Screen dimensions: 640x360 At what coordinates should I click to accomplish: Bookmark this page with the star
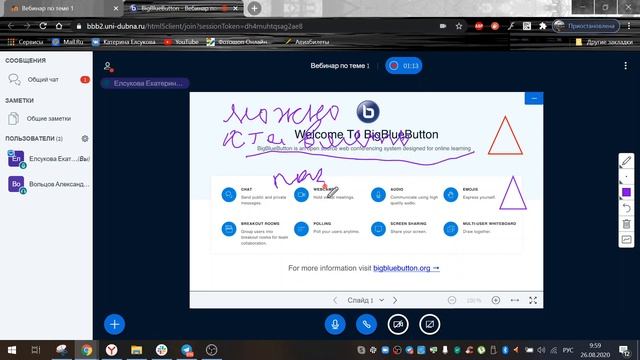[x=459, y=26]
